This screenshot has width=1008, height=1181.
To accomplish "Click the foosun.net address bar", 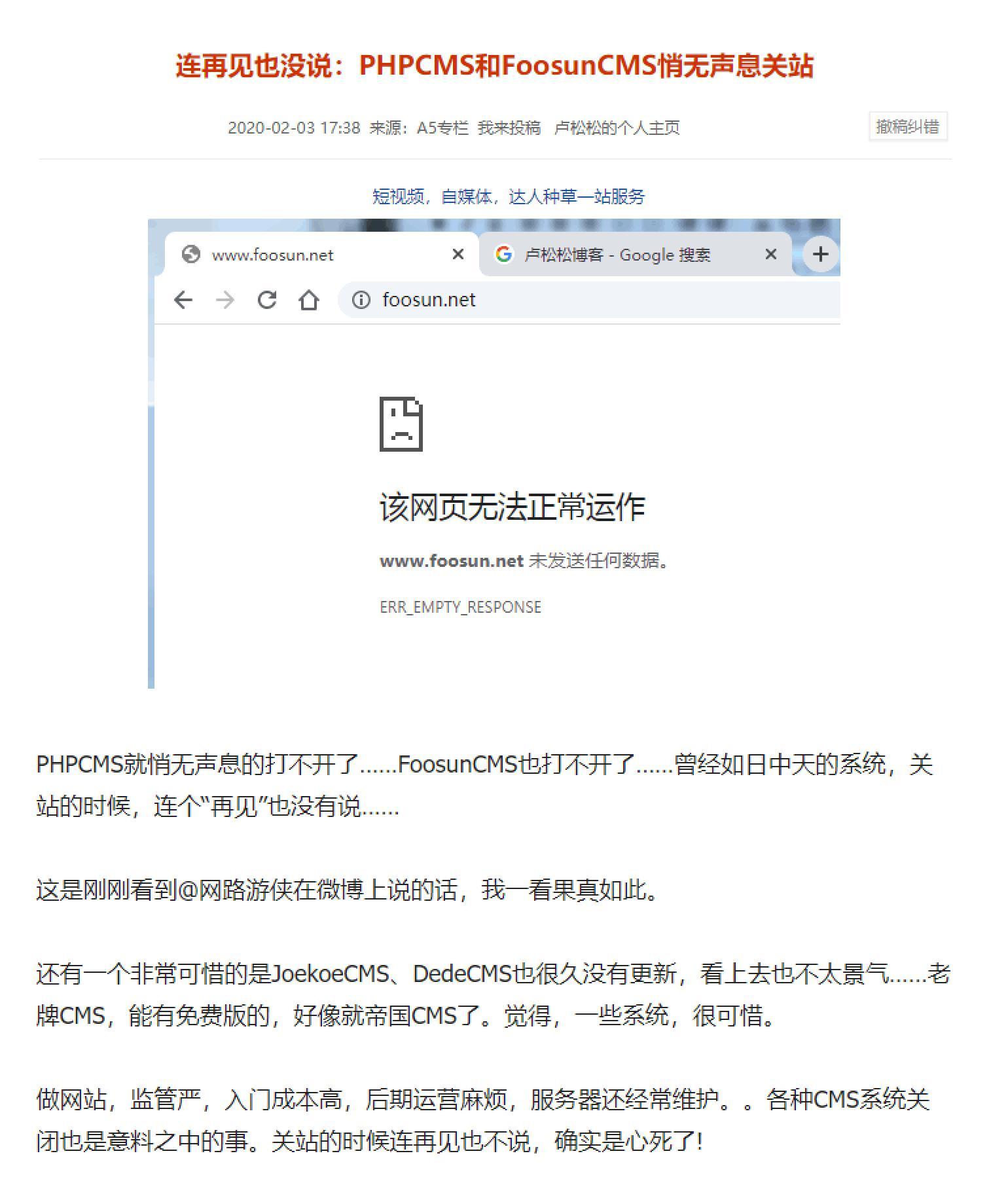I will pyautogui.click(x=589, y=300).
